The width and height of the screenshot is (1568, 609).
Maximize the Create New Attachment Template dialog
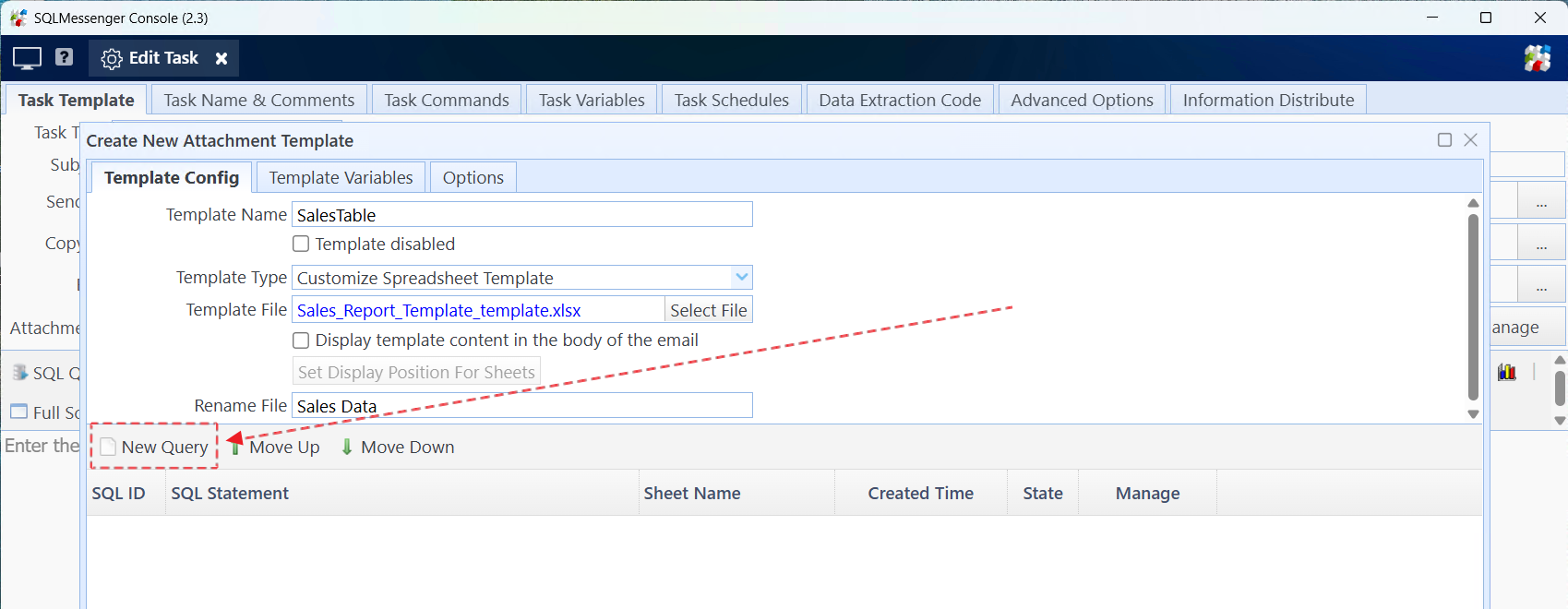coord(1445,139)
